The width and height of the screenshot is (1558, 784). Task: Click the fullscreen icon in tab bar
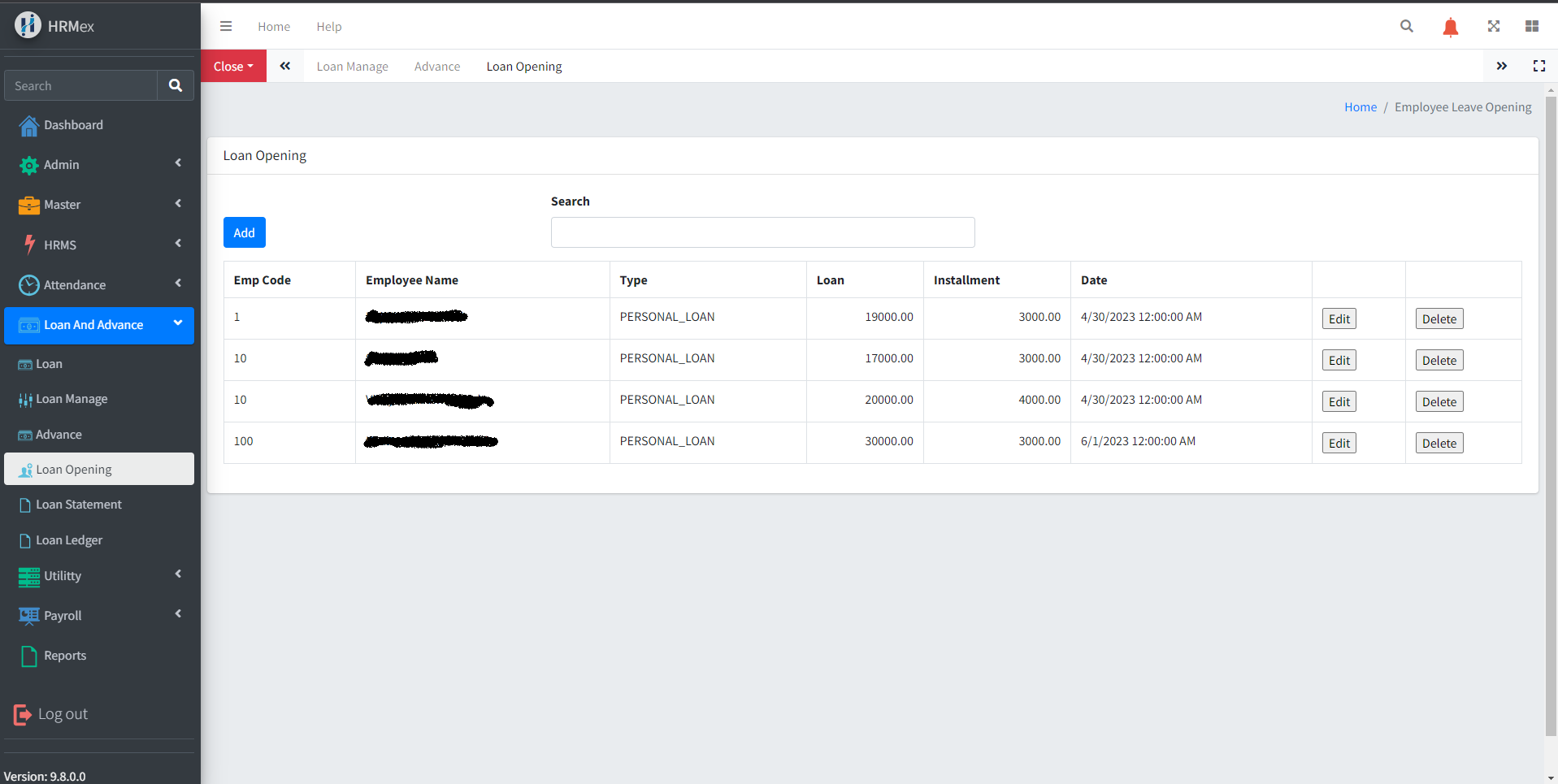[1539, 66]
